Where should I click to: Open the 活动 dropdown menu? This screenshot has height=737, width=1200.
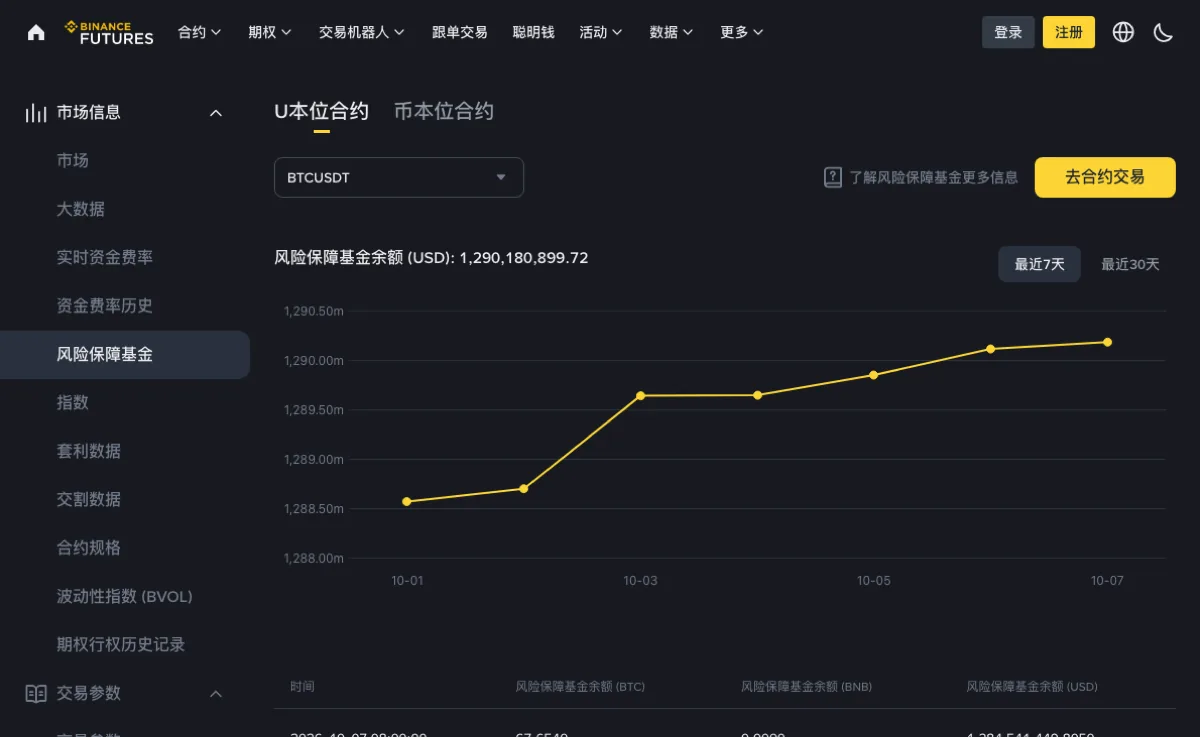tap(601, 32)
